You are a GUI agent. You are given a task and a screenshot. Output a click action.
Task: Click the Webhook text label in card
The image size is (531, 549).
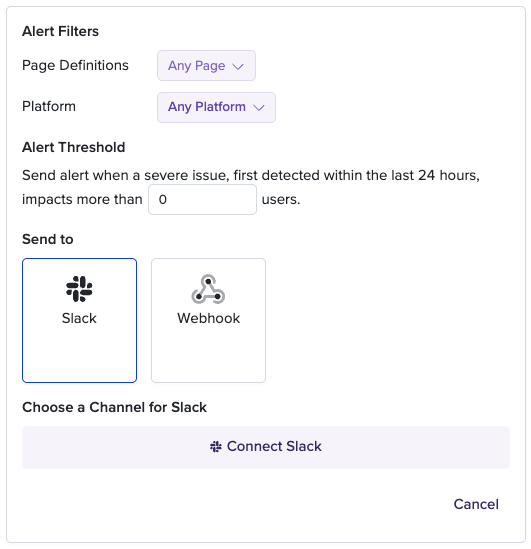209,318
